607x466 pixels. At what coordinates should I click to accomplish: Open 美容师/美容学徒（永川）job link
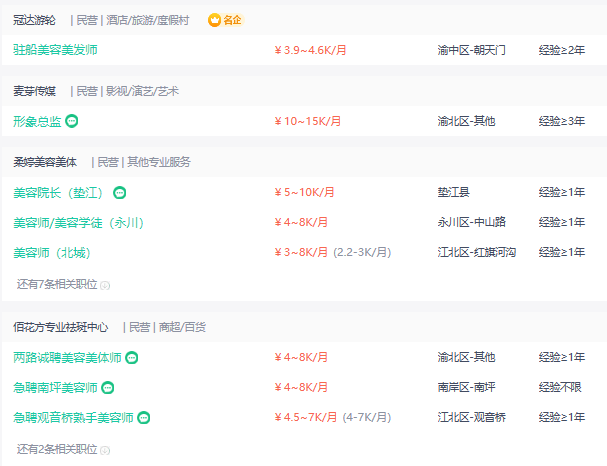pos(79,223)
